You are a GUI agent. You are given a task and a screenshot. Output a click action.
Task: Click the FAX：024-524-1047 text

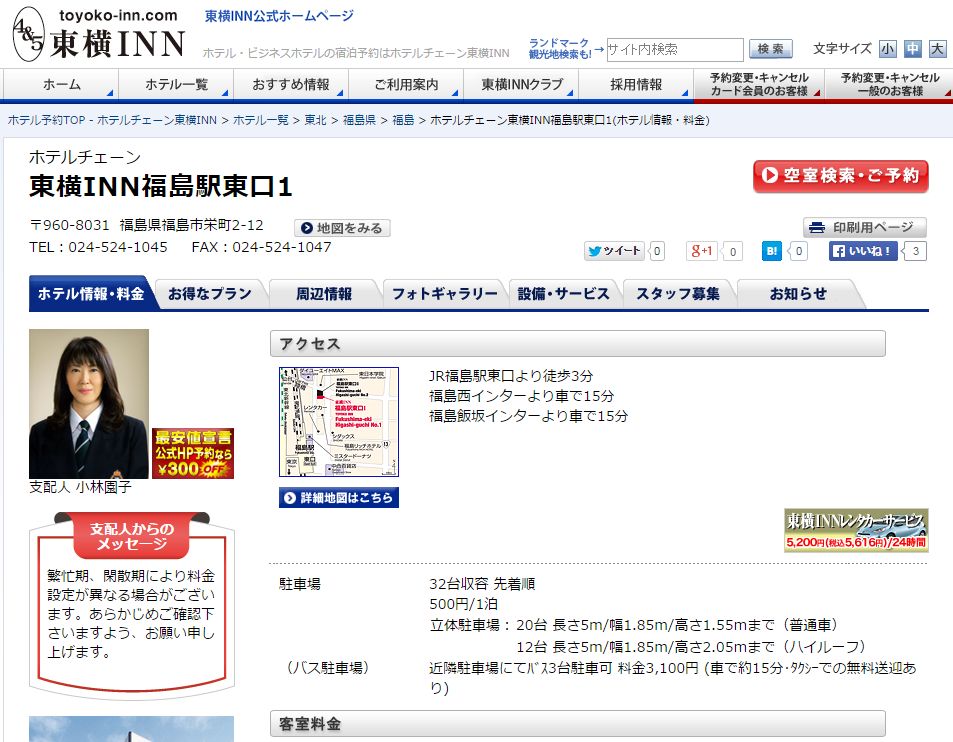click(x=261, y=247)
